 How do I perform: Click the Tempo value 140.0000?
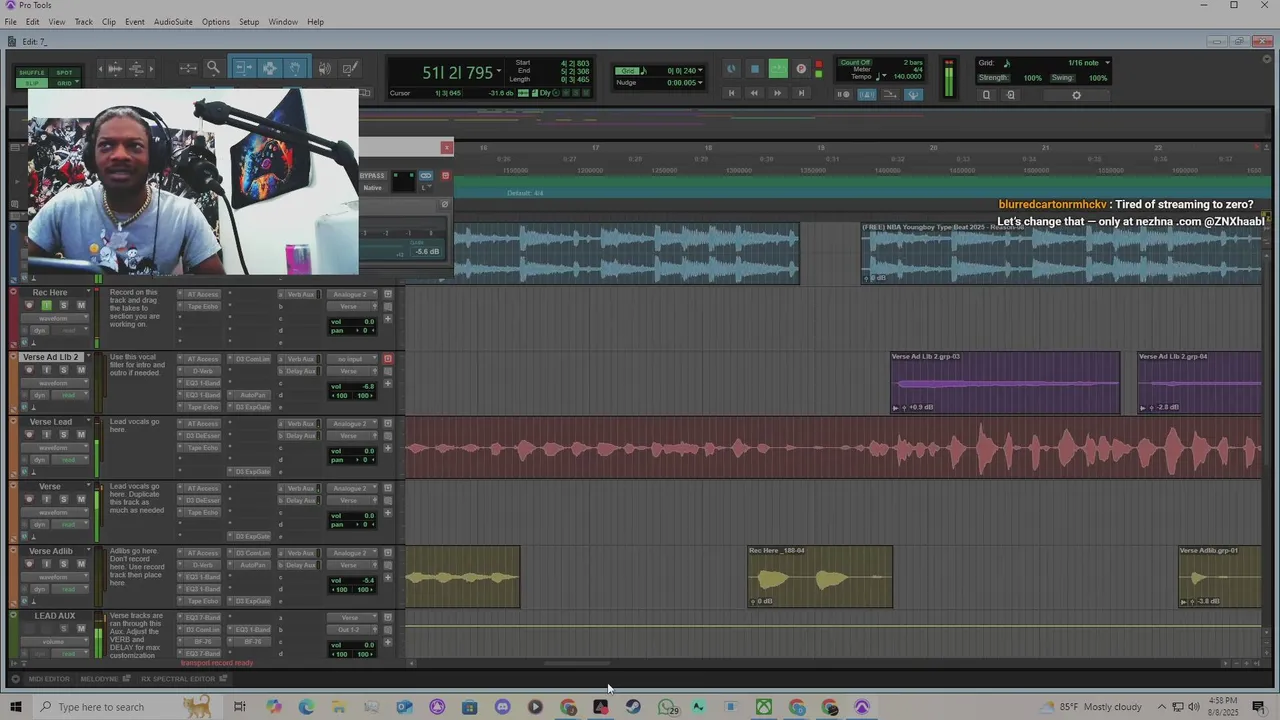[907, 76]
